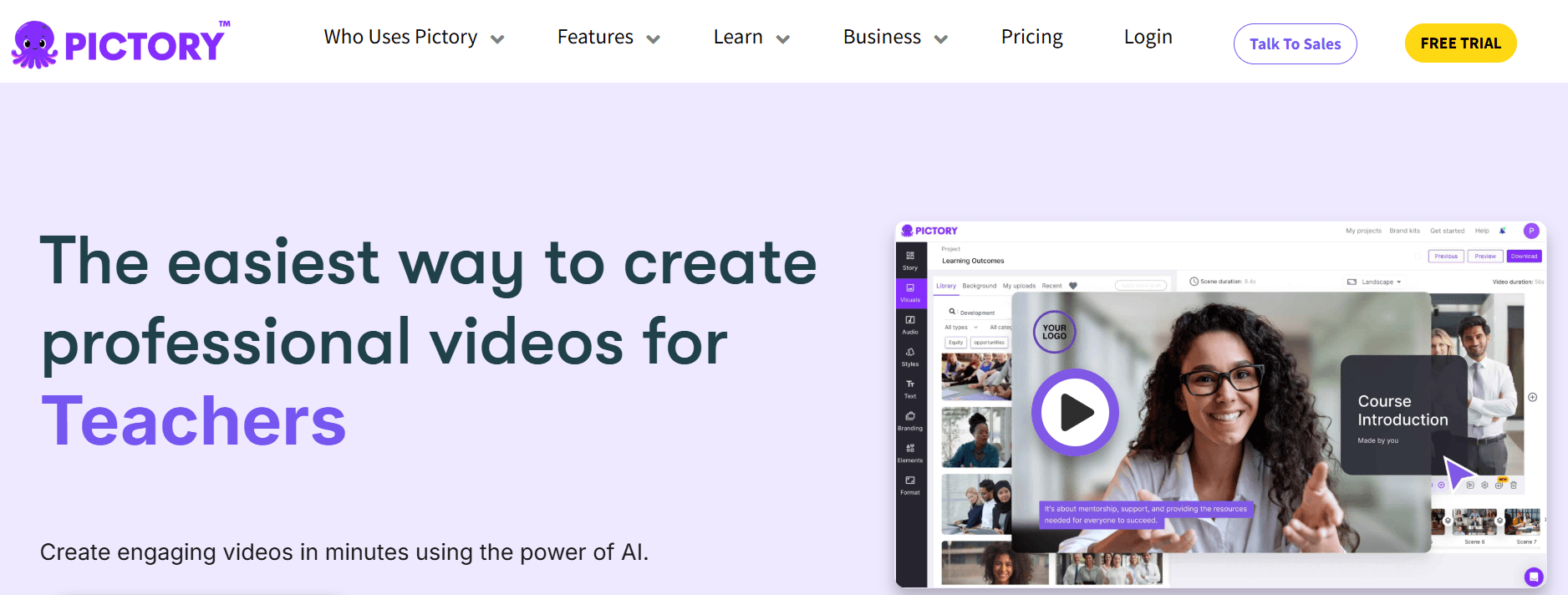Image resolution: width=1568 pixels, height=595 pixels.
Task: Open My projects in the preview header
Action: pos(1363,231)
